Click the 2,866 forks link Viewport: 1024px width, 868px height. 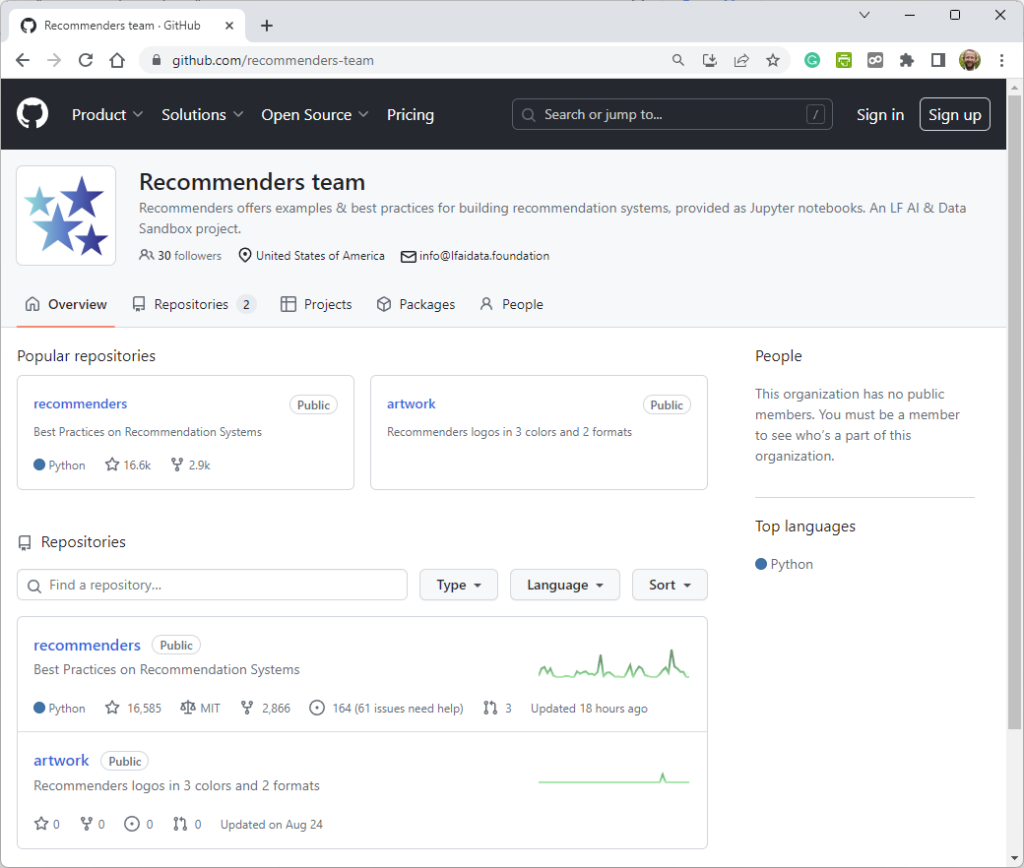click(265, 708)
